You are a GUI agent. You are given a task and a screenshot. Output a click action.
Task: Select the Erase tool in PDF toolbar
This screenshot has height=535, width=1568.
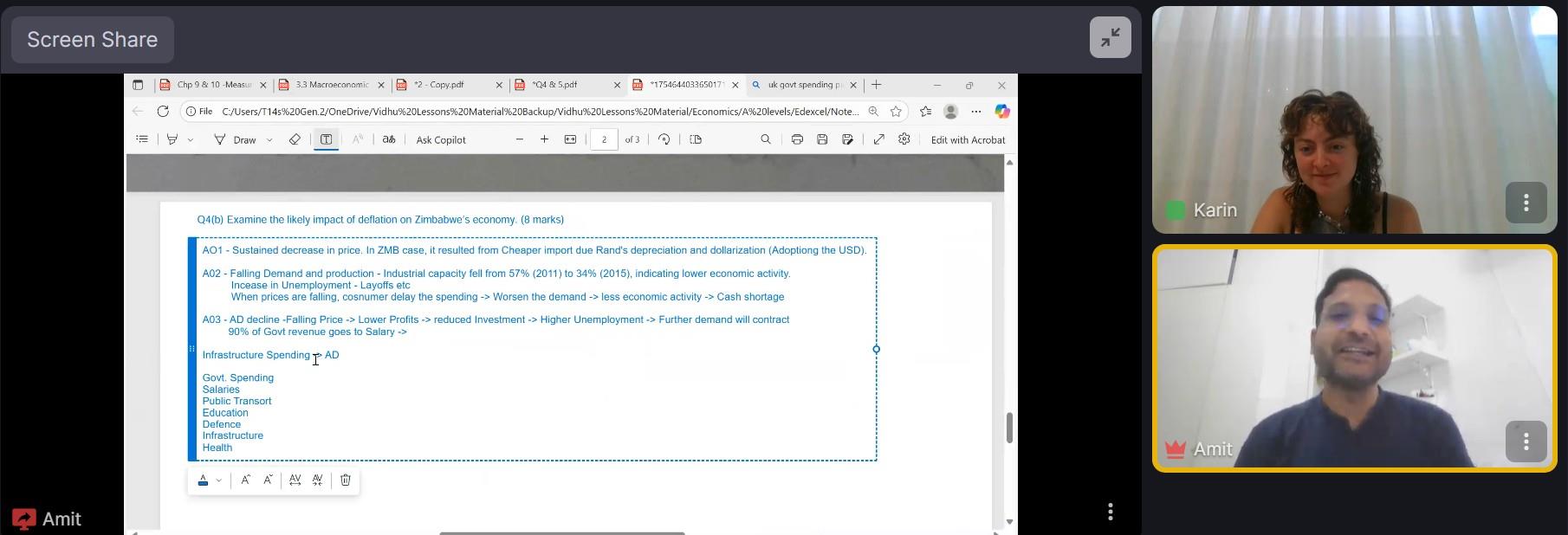click(295, 139)
